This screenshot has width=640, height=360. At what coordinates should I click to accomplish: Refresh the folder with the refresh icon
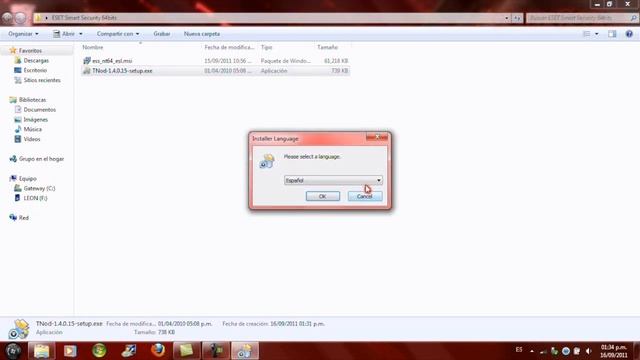[x=517, y=18]
